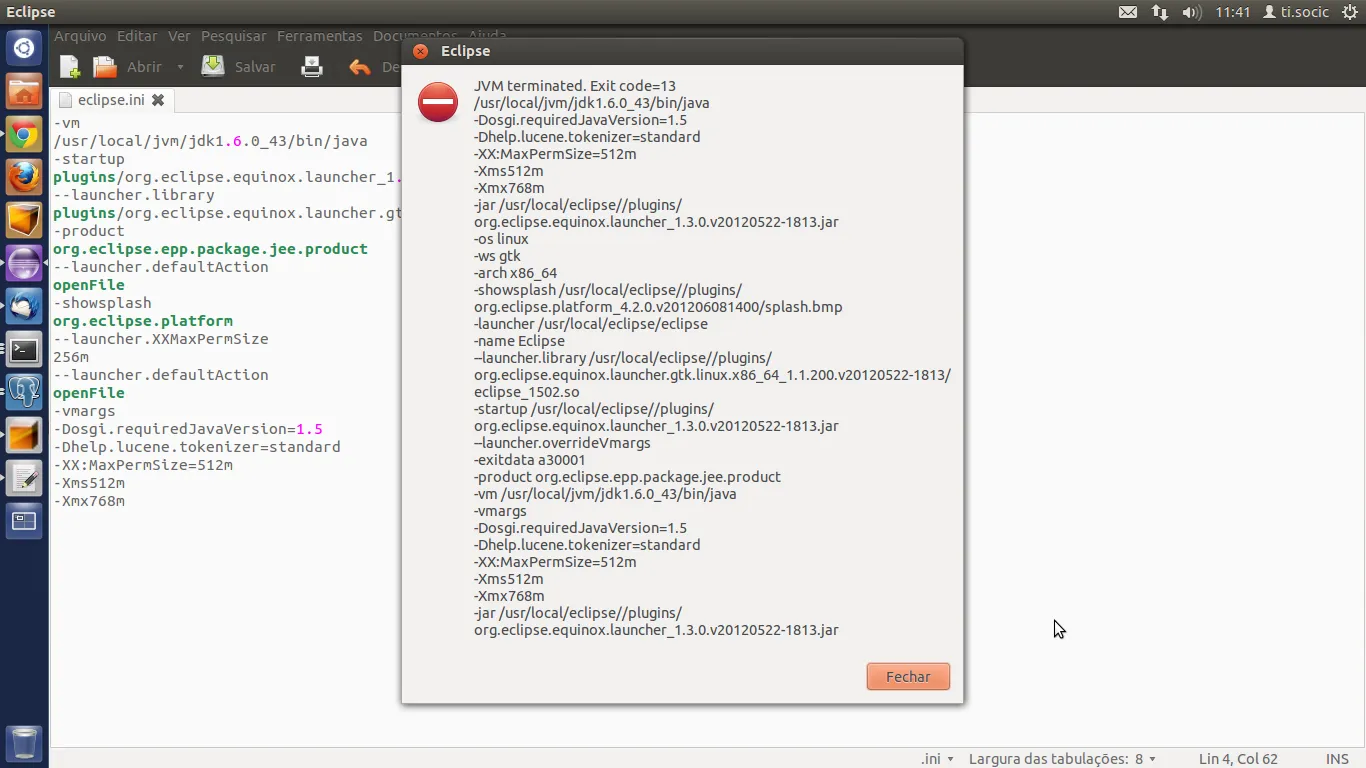The height and width of the screenshot is (768, 1366).
Task: Open the Editar menu
Action: pyautogui.click(x=137, y=36)
